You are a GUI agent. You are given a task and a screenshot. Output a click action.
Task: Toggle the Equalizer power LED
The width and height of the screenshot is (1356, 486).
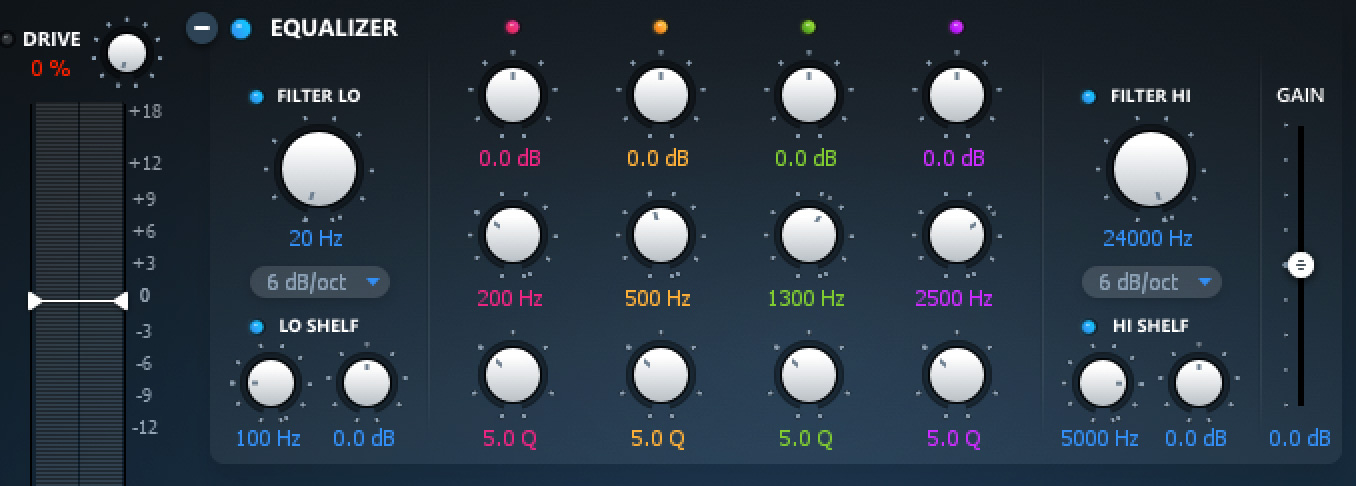click(241, 28)
